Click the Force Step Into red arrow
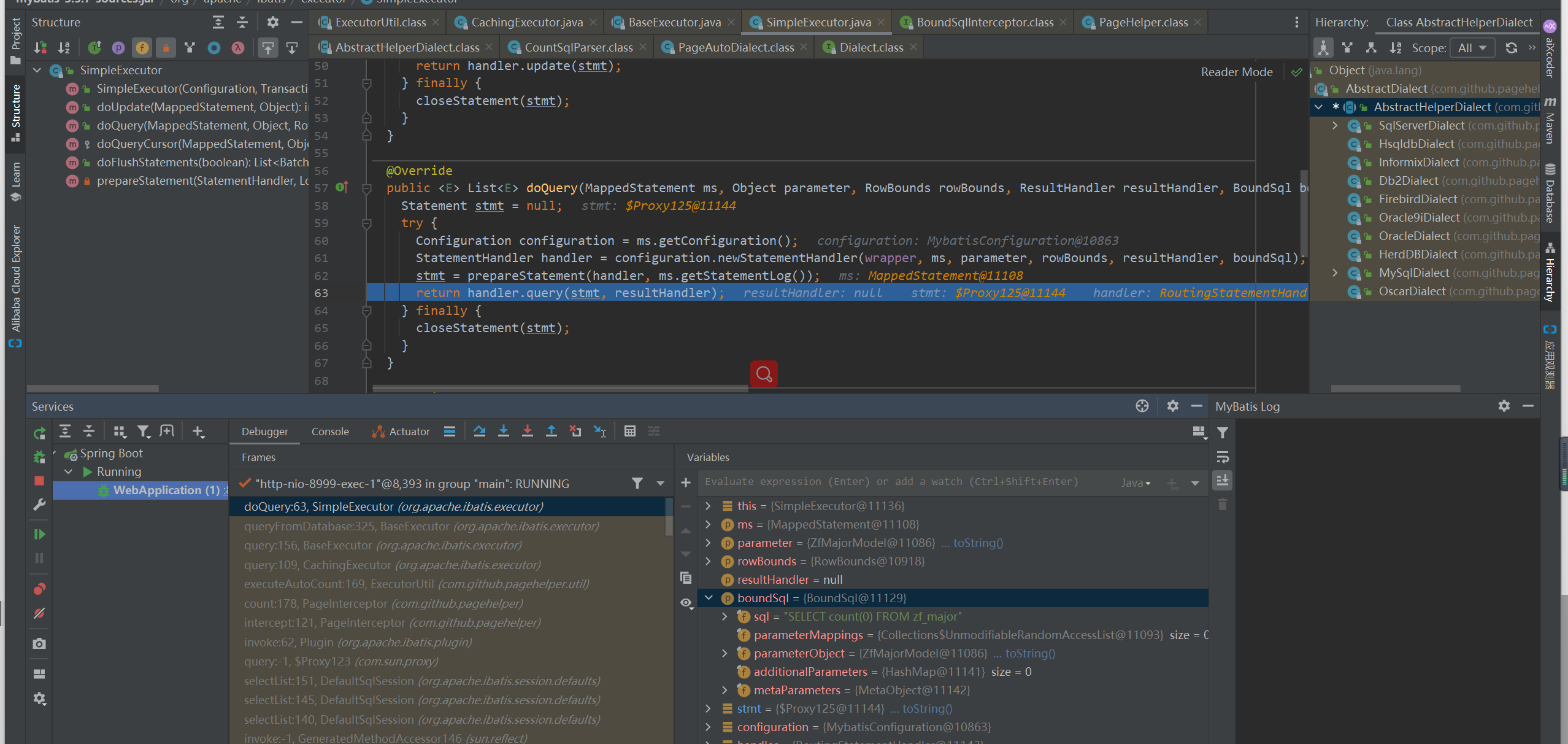This screenshot has width=1568, height=744. [x=527, y=431]
